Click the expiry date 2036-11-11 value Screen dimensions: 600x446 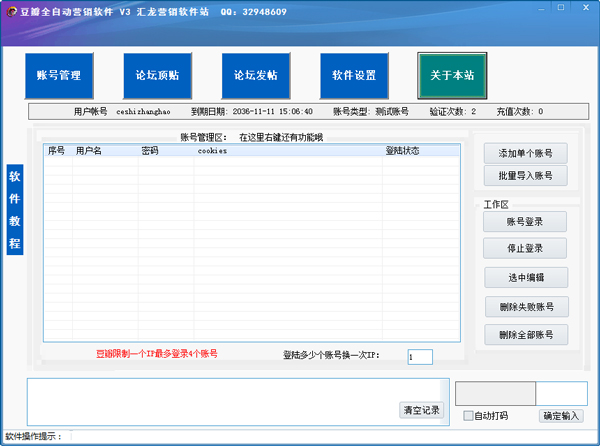[272, 112]
